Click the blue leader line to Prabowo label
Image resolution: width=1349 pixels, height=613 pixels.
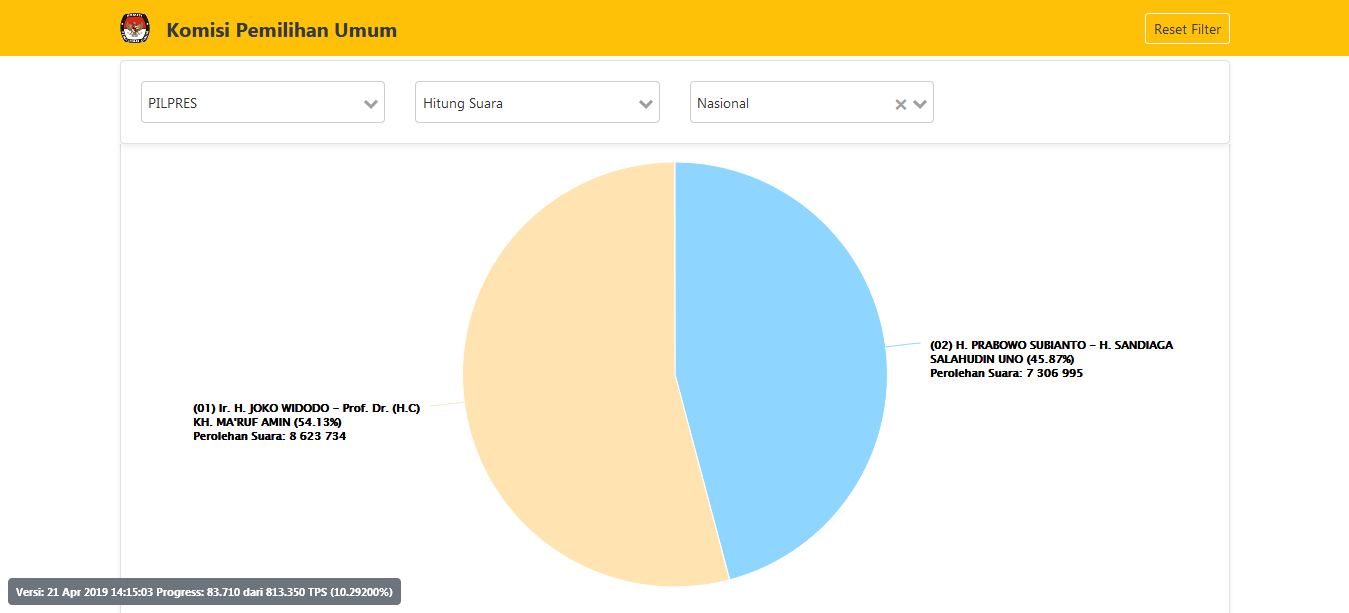904,345
